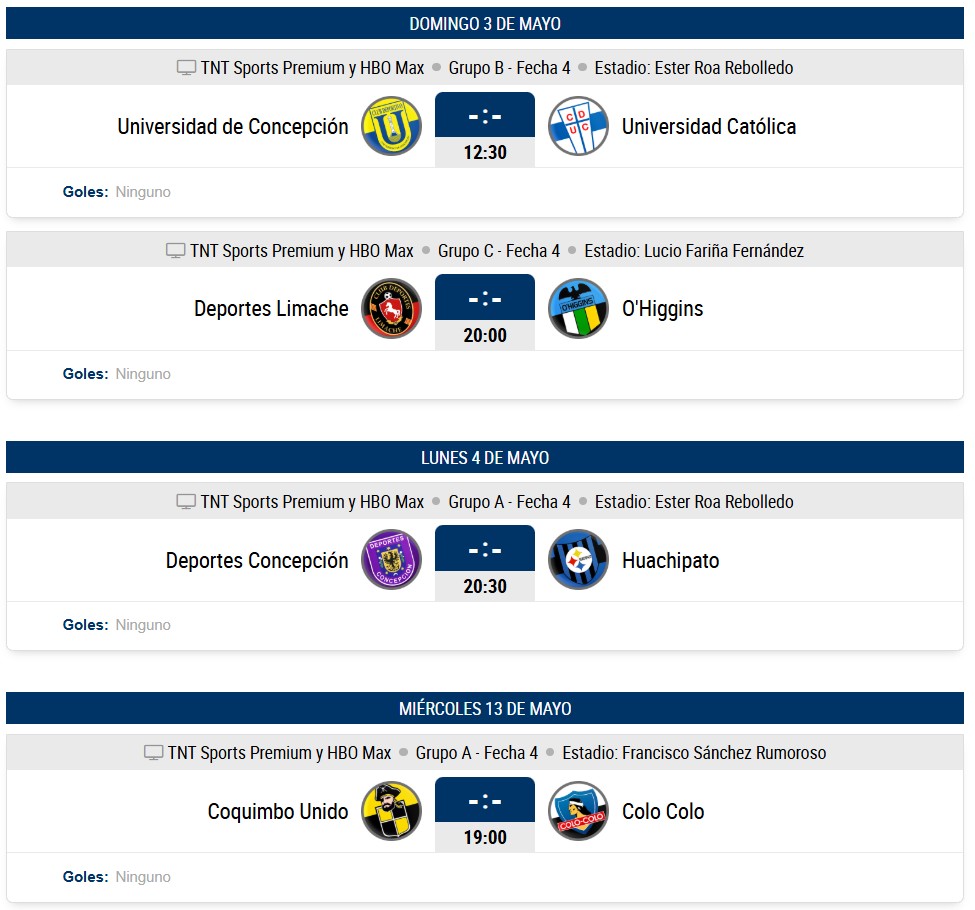This screenshot has height=910, width=975.
Task: Open Universidad Católica team name link
Action: 709,126
